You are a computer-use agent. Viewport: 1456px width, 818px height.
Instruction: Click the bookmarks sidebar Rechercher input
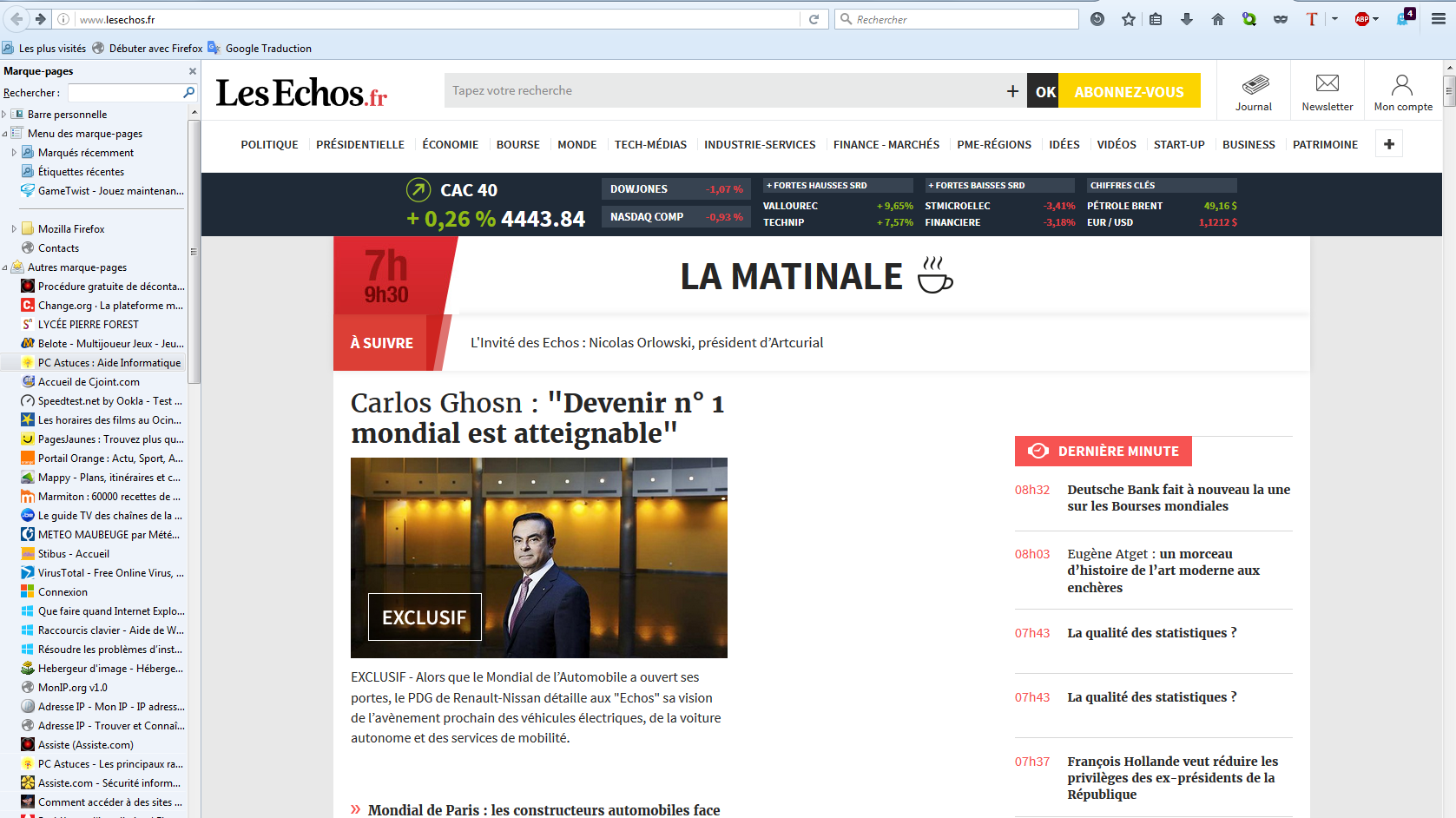coord(124,92)
